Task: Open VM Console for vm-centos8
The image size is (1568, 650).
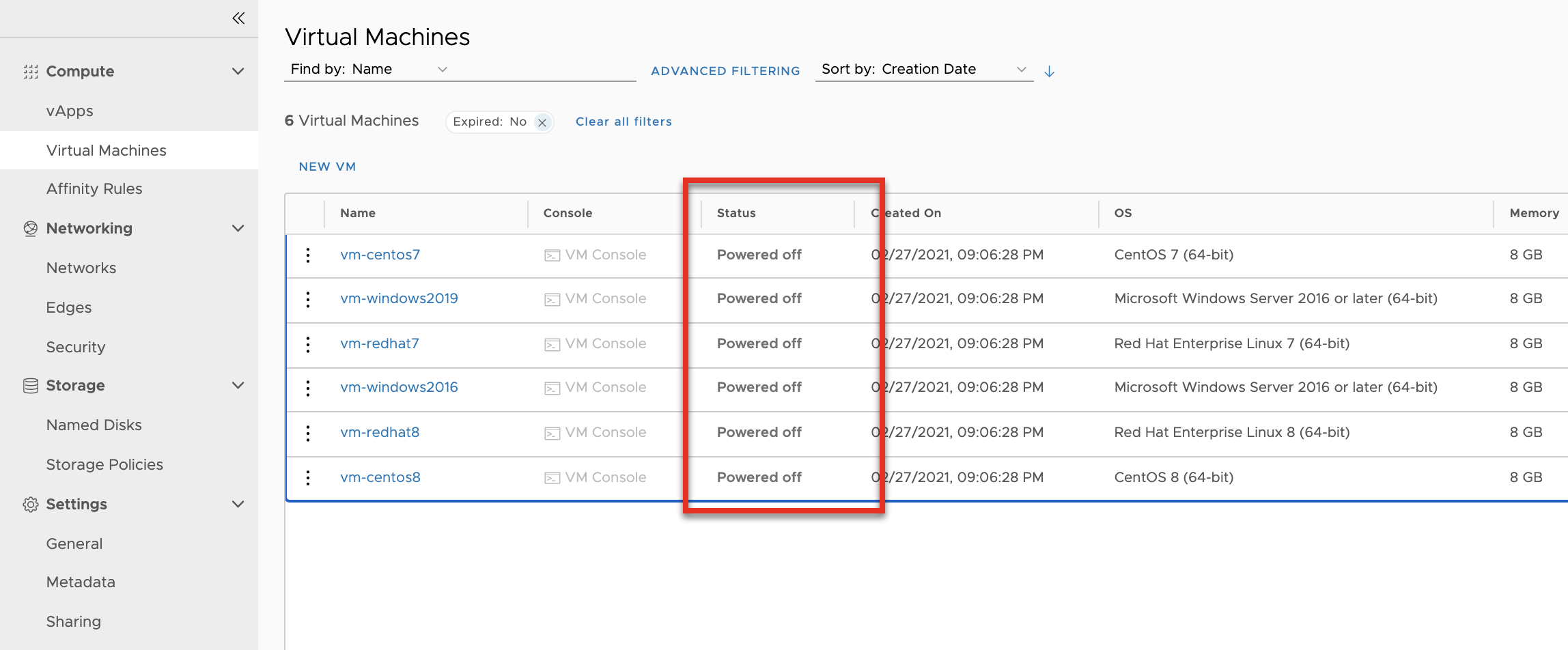Action: (596, 478)
